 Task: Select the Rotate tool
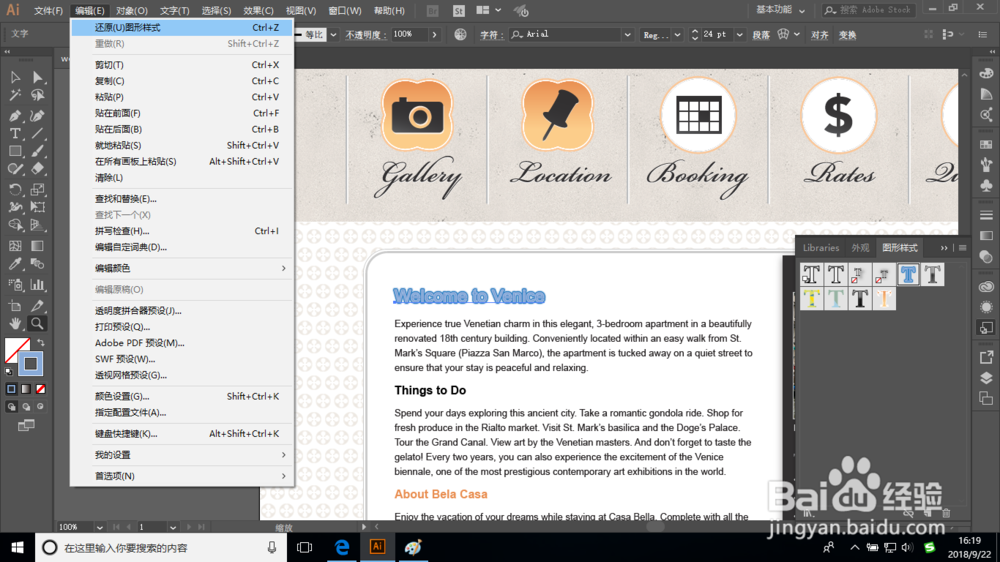(x=15, y=189)
